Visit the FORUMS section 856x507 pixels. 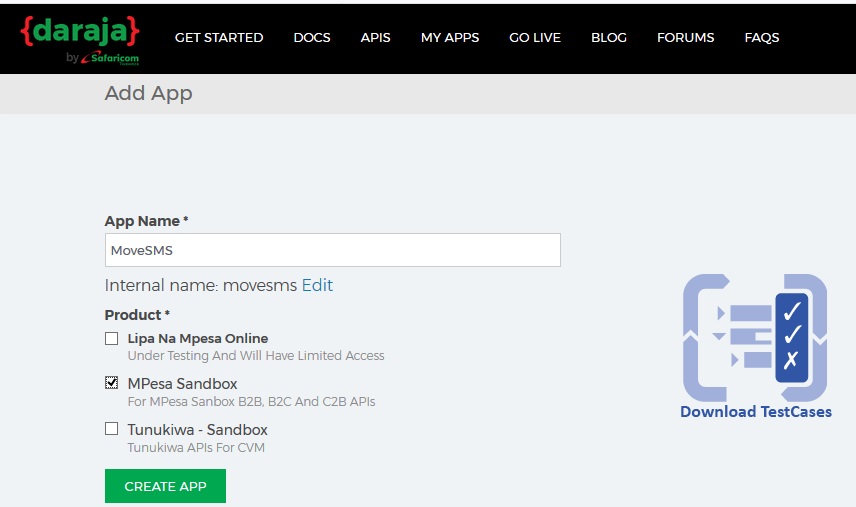[686, 38]
